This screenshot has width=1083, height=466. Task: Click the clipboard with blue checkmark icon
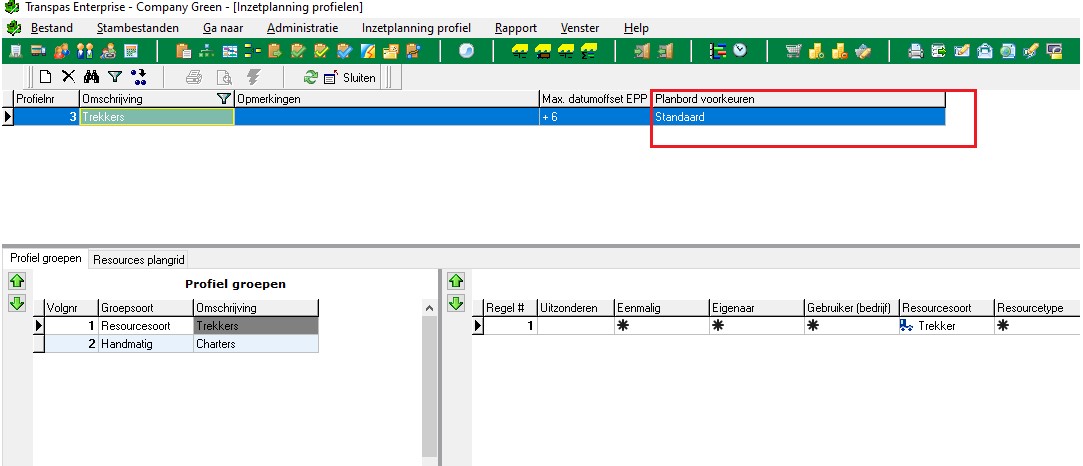[345, 51]
